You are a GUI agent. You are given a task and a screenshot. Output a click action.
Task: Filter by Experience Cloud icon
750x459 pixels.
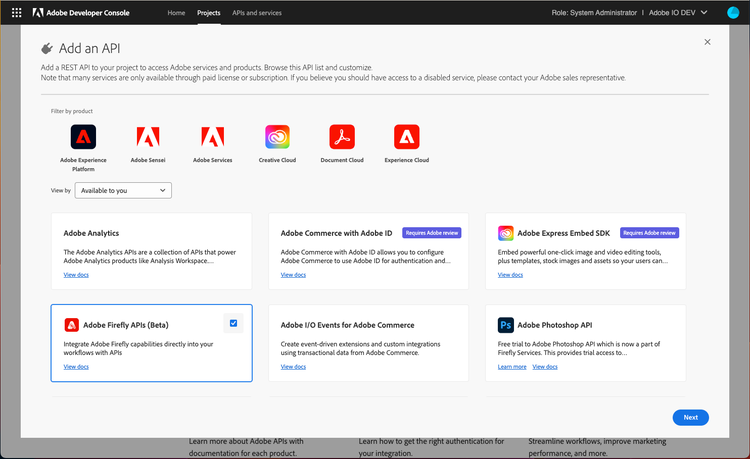[406, 137]
